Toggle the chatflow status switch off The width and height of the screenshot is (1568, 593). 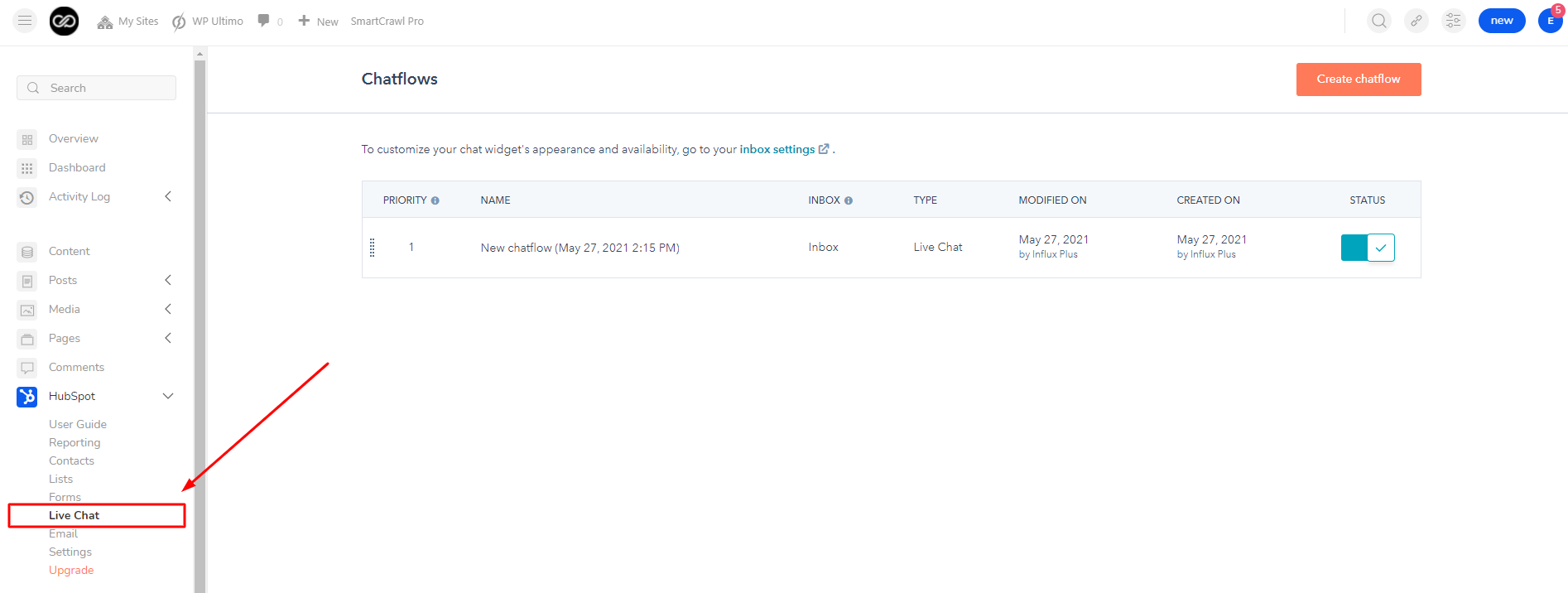click(1368, 248)
